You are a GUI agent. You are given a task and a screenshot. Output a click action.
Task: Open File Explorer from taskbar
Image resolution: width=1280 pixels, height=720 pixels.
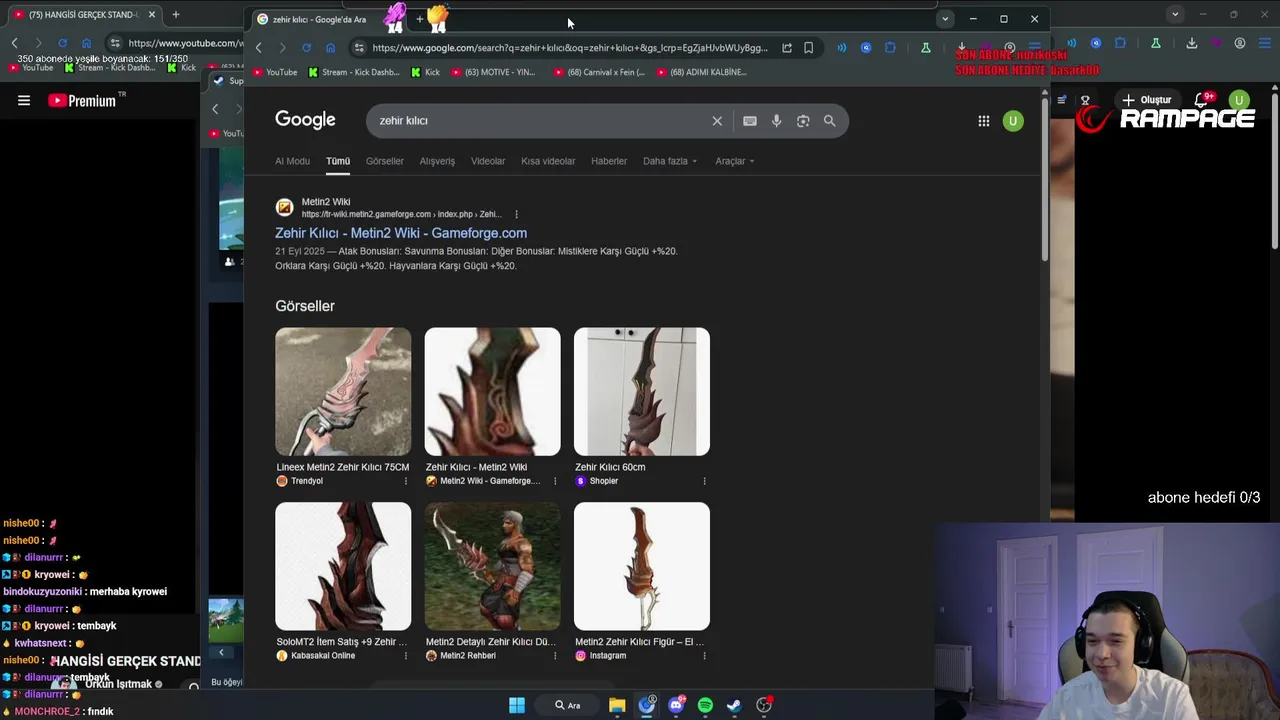click(x=617, y=705)
